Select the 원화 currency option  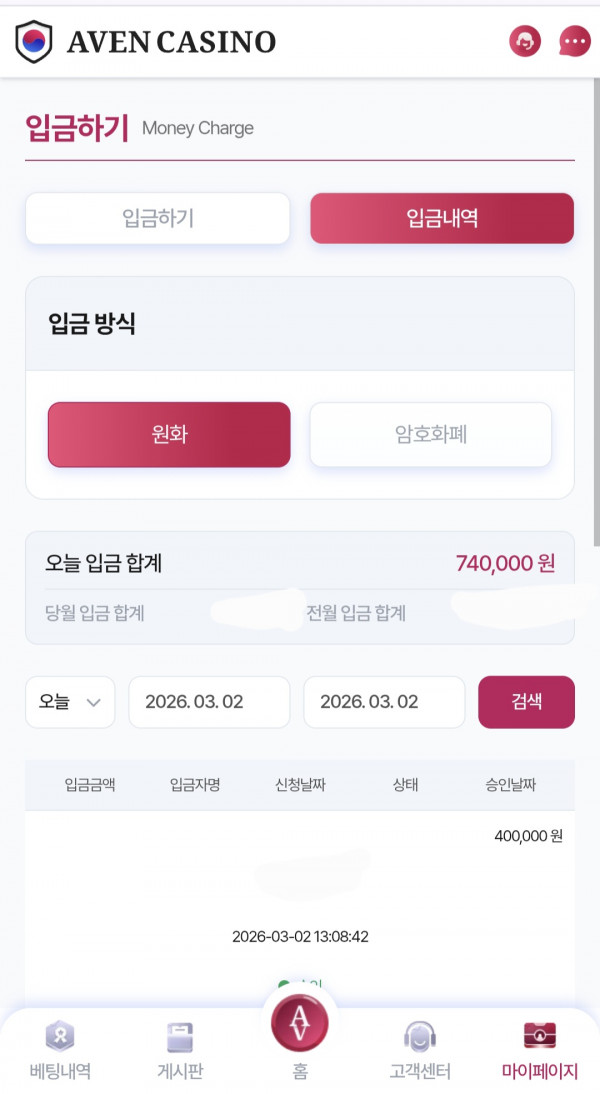pos(168,434)
